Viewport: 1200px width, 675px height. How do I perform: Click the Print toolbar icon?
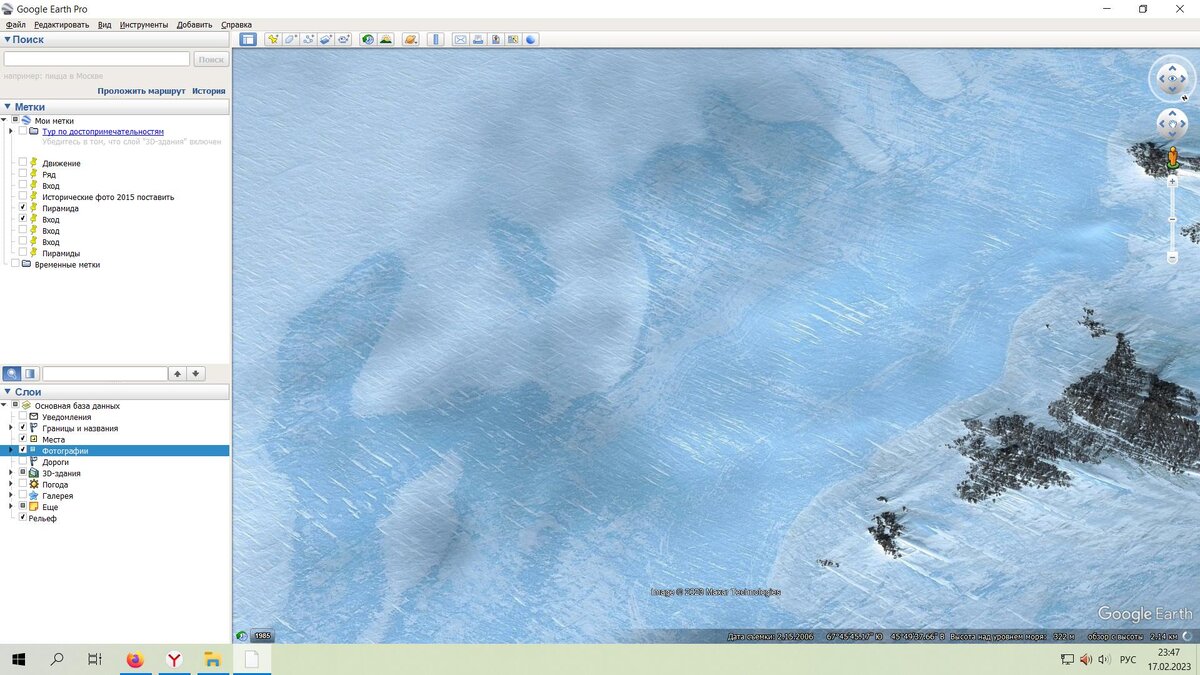tap(478, 39)
